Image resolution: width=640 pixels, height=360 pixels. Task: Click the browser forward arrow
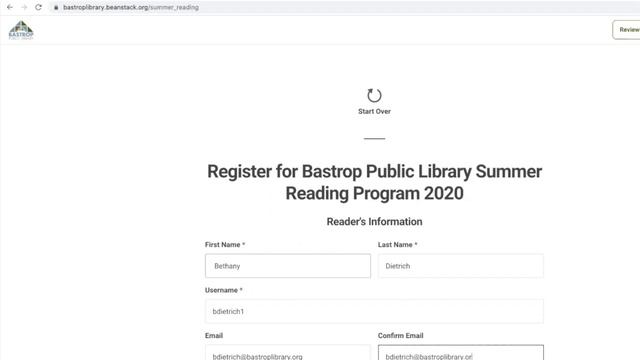pyautogui.click(x=24, y=7)
